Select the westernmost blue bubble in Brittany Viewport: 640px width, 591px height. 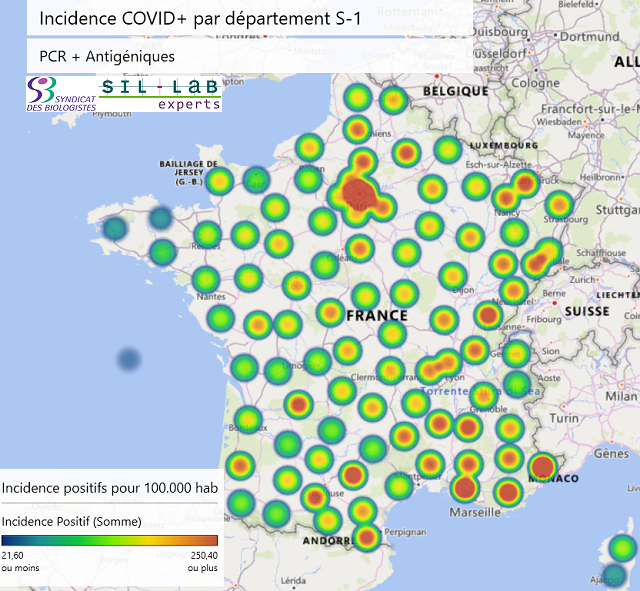(115, 228)
